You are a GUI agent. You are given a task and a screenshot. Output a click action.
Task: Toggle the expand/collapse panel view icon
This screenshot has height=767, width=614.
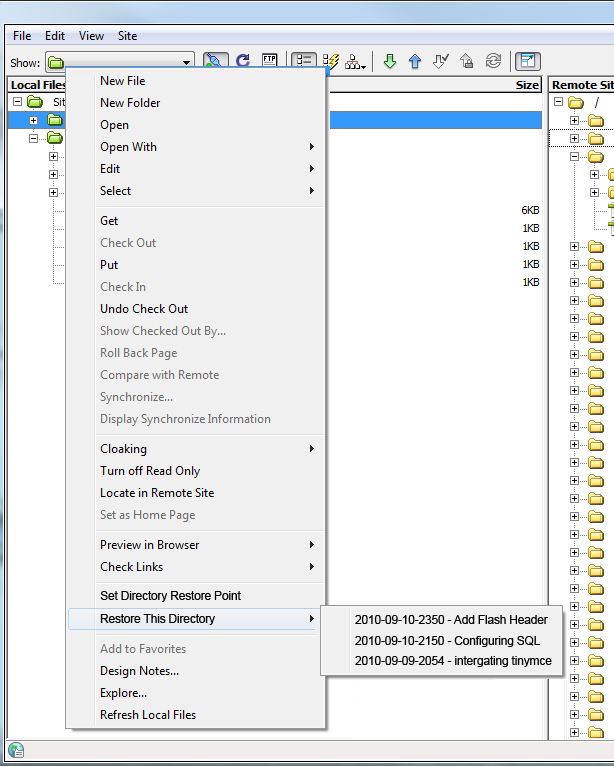coord(528,61)
